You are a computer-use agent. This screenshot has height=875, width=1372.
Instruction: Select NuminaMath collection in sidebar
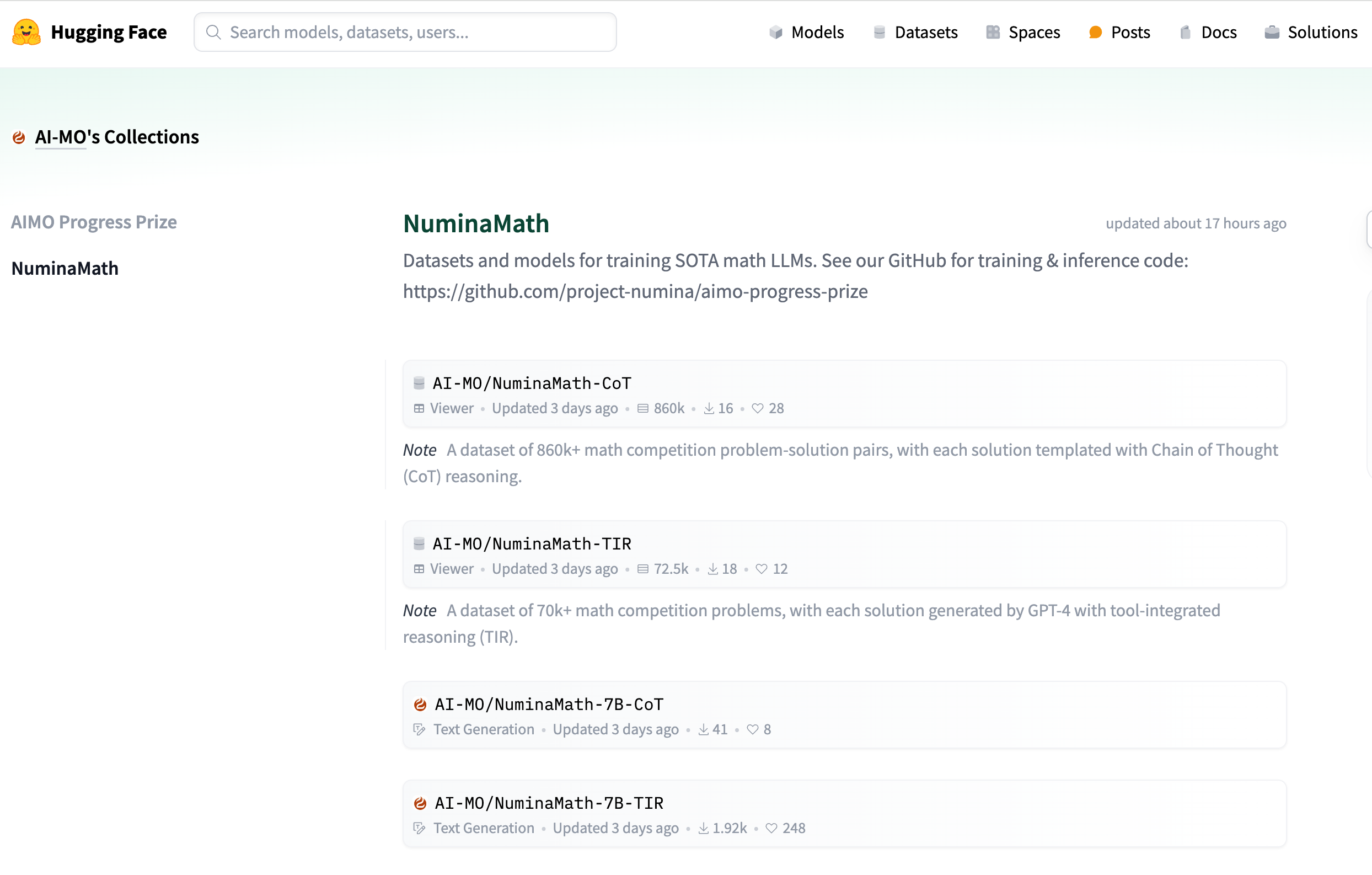(65, 269)
